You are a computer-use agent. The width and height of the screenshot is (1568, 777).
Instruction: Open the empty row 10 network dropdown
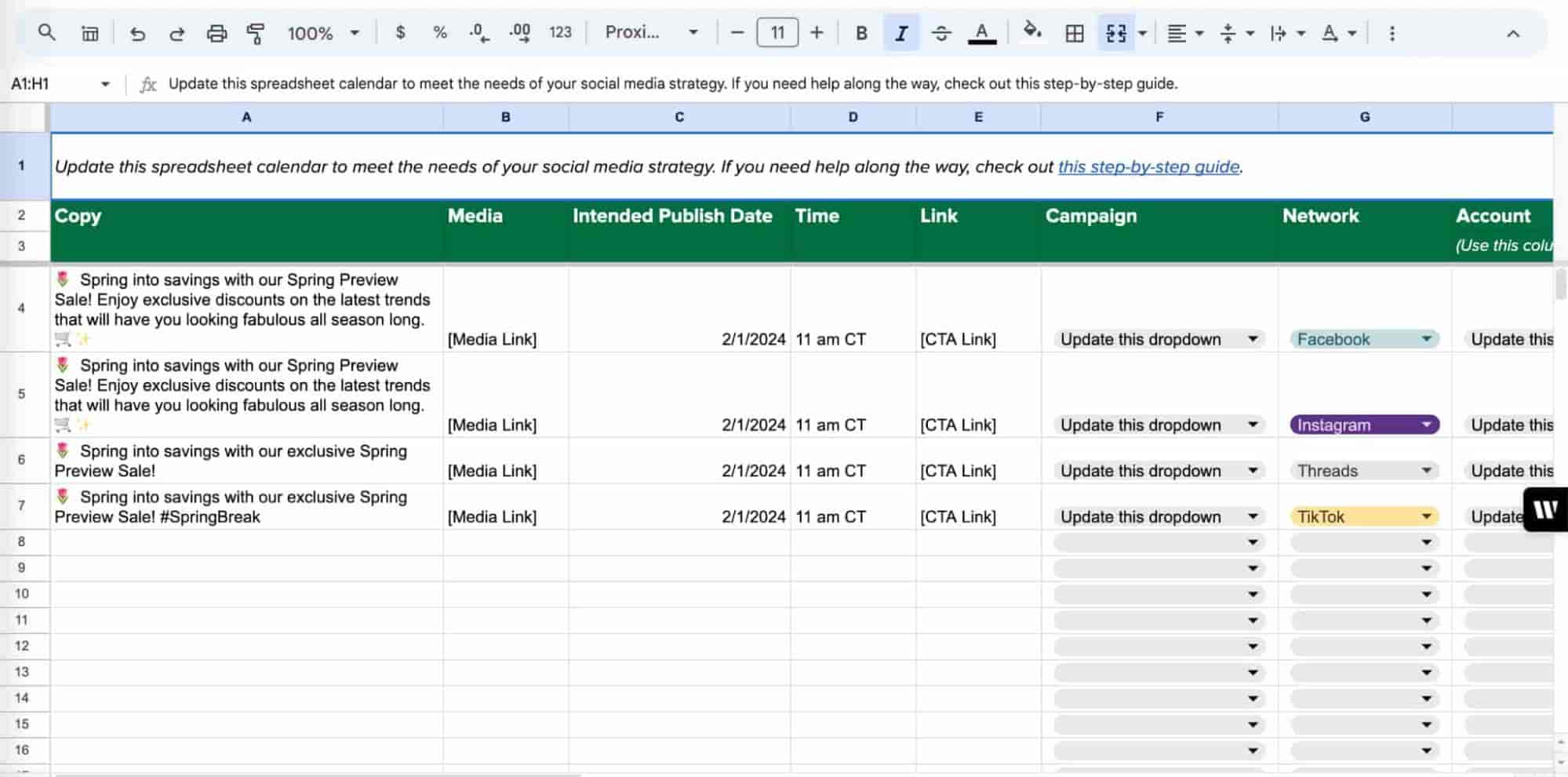1364,594
